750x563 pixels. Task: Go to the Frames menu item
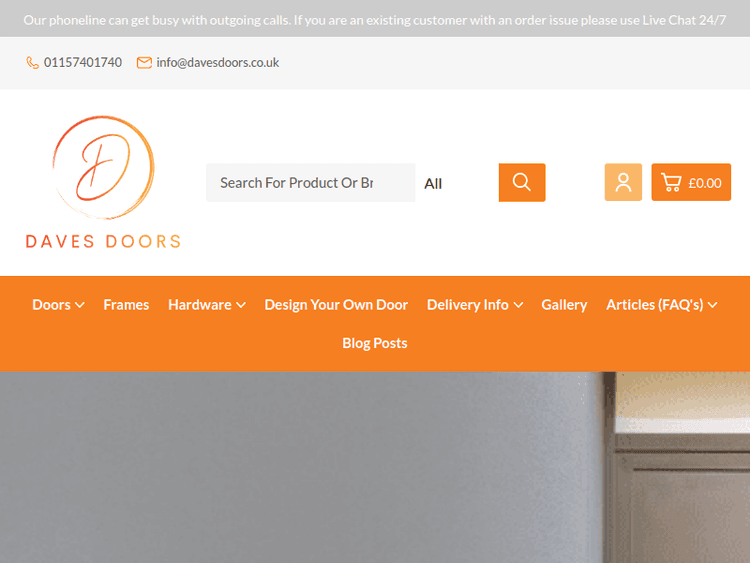tap(126, 305)
